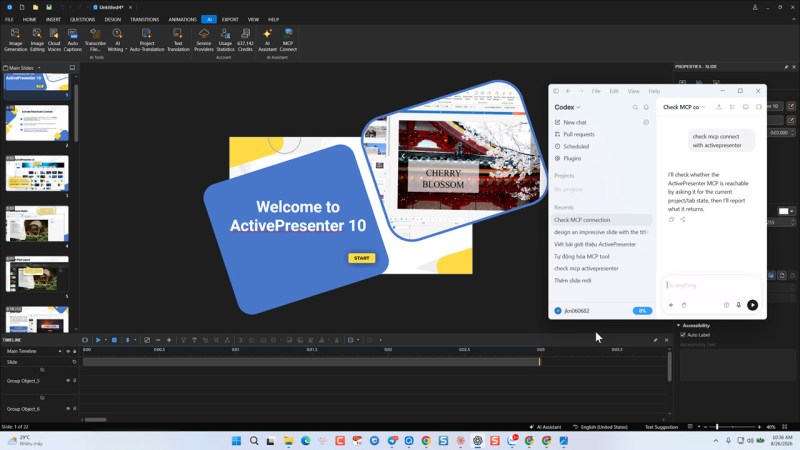Open Service Providers settings
The height and width of the screenshot is (450, 800).
point(204,39)
